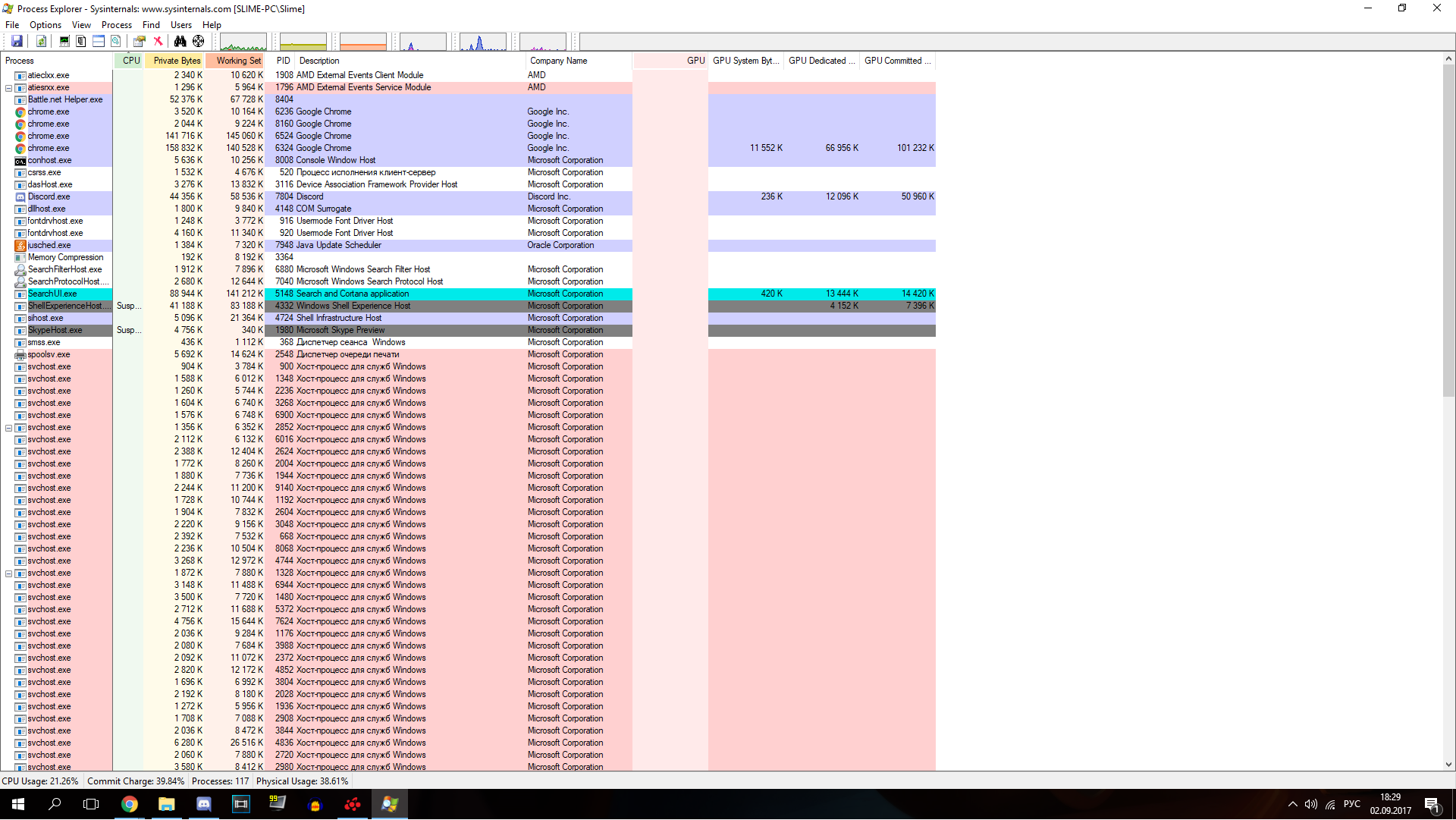Sort by the Company Name column header
This screenshot has width=1456, height=820.
point(579,61)
